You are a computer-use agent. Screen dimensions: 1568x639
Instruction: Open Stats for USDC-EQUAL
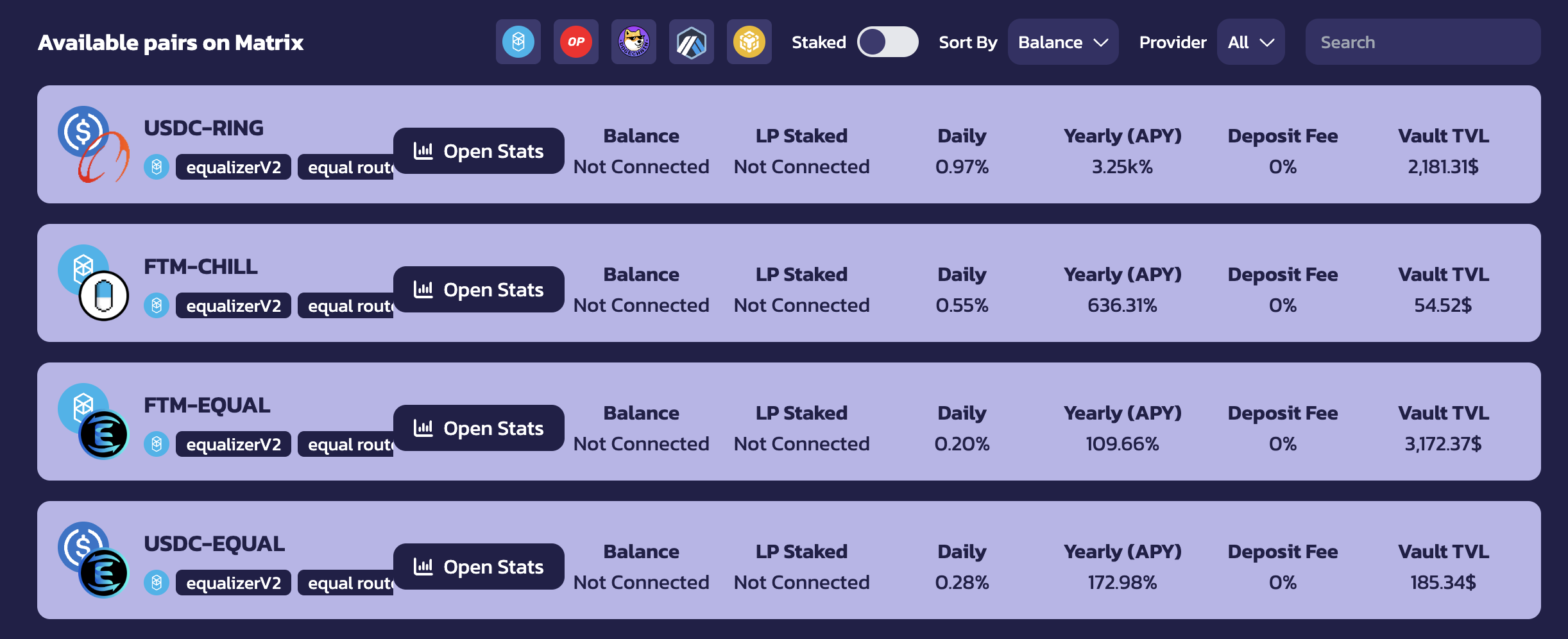(x=479, y=567)
